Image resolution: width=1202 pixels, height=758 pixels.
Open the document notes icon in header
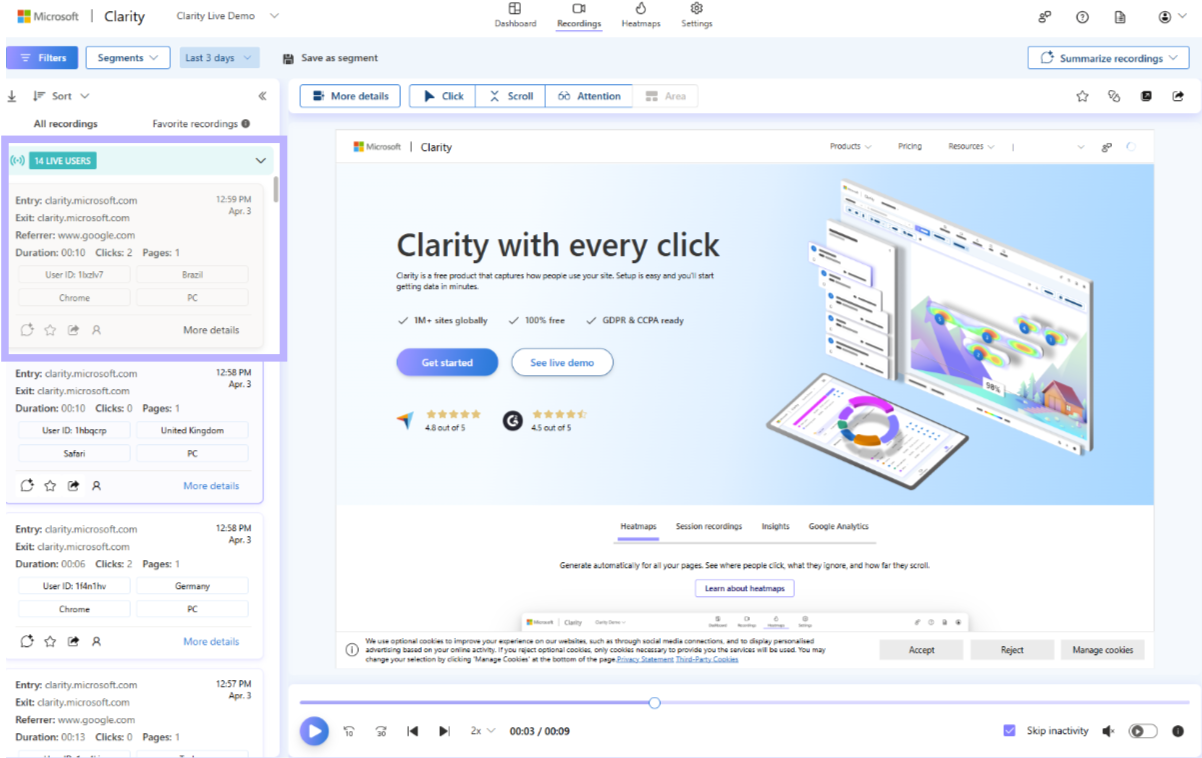pos(1120,17)
